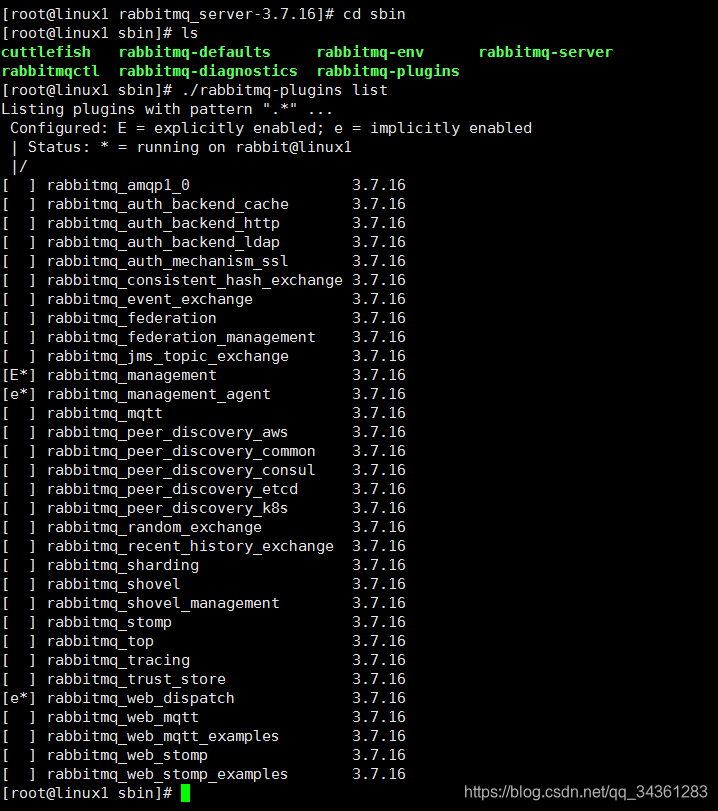Screen dimensions: 718x811
Task: Click the final '[root@linux1 sbin]#' prompt
Action: pyautogui.click(x=87, y=793)
